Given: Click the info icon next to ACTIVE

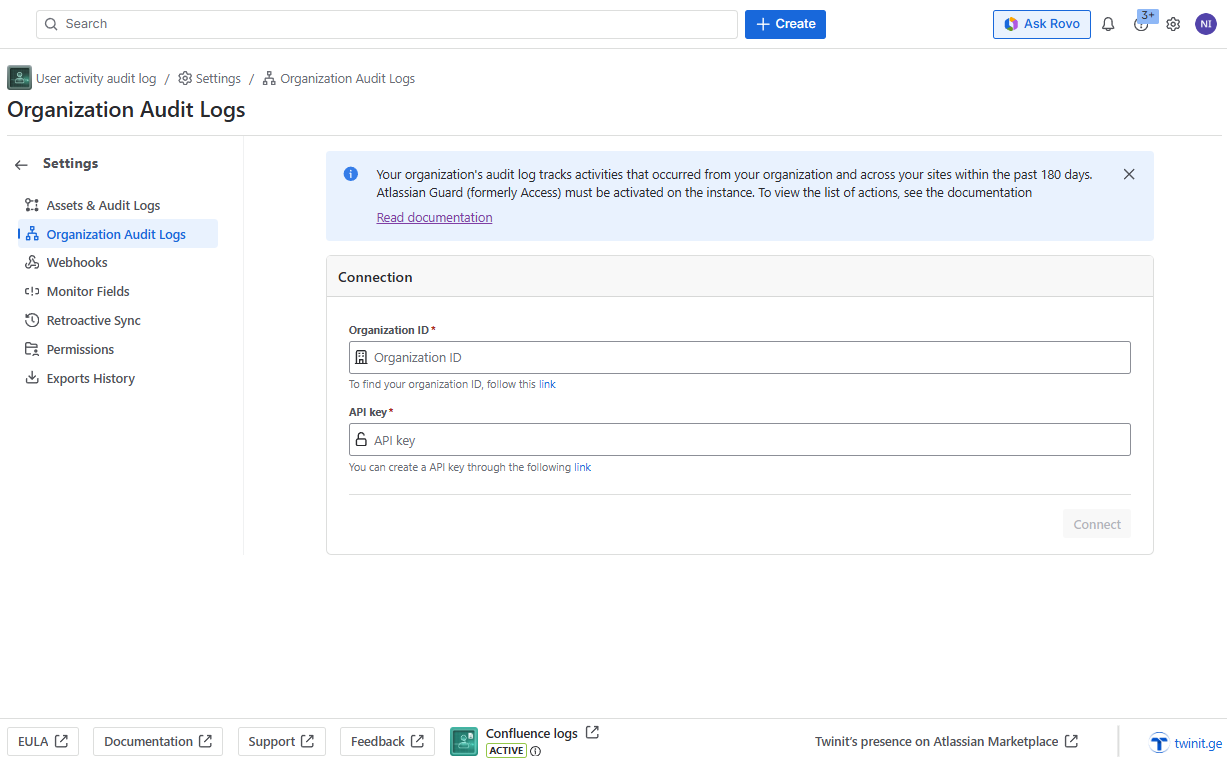Looking at the screenshot, I should pos(536,751).
